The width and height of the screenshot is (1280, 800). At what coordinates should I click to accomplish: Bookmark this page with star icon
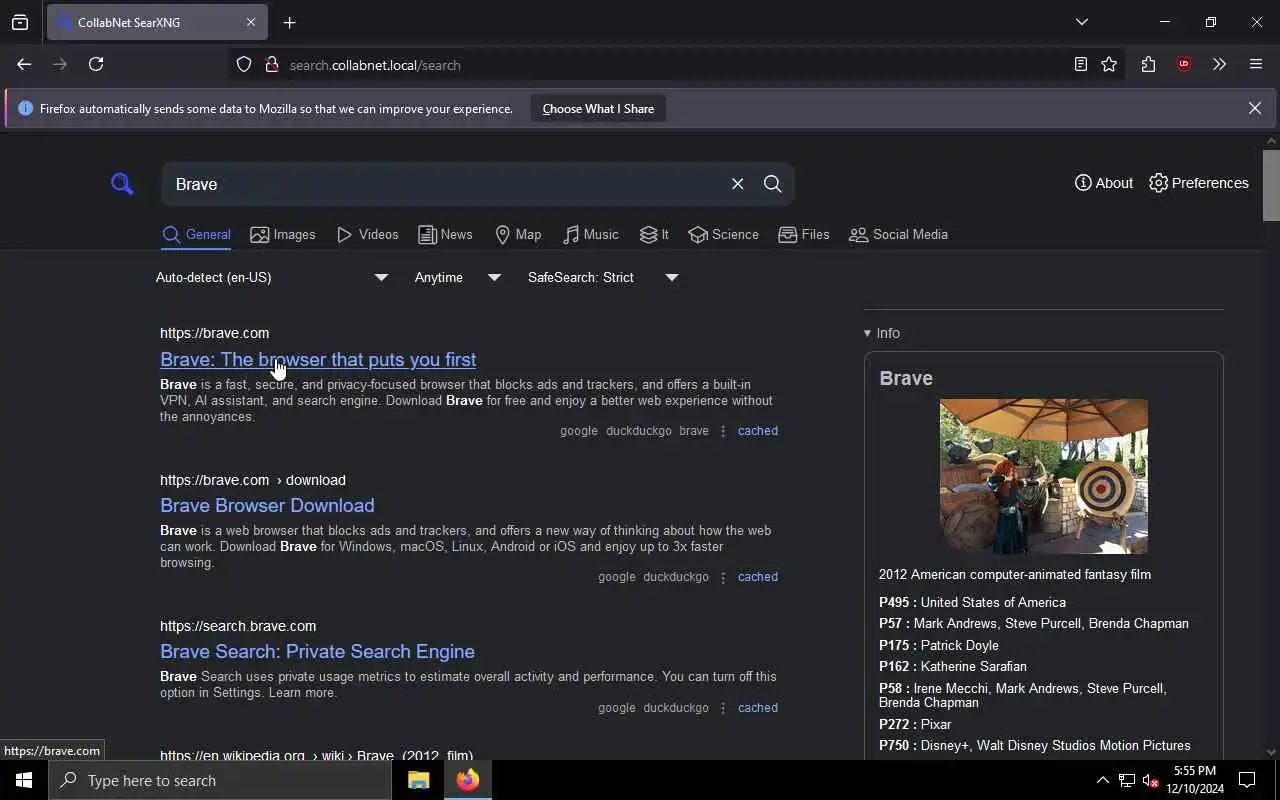[1109, 65]
